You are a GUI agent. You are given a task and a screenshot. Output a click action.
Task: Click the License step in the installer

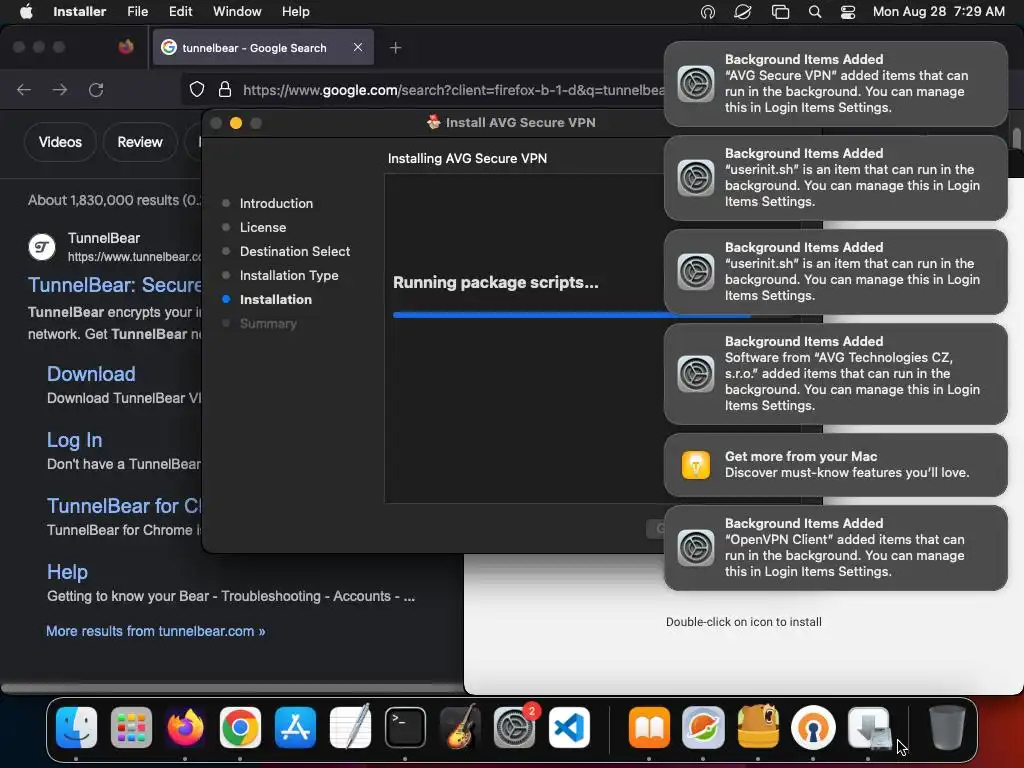[x=263, y=227]
